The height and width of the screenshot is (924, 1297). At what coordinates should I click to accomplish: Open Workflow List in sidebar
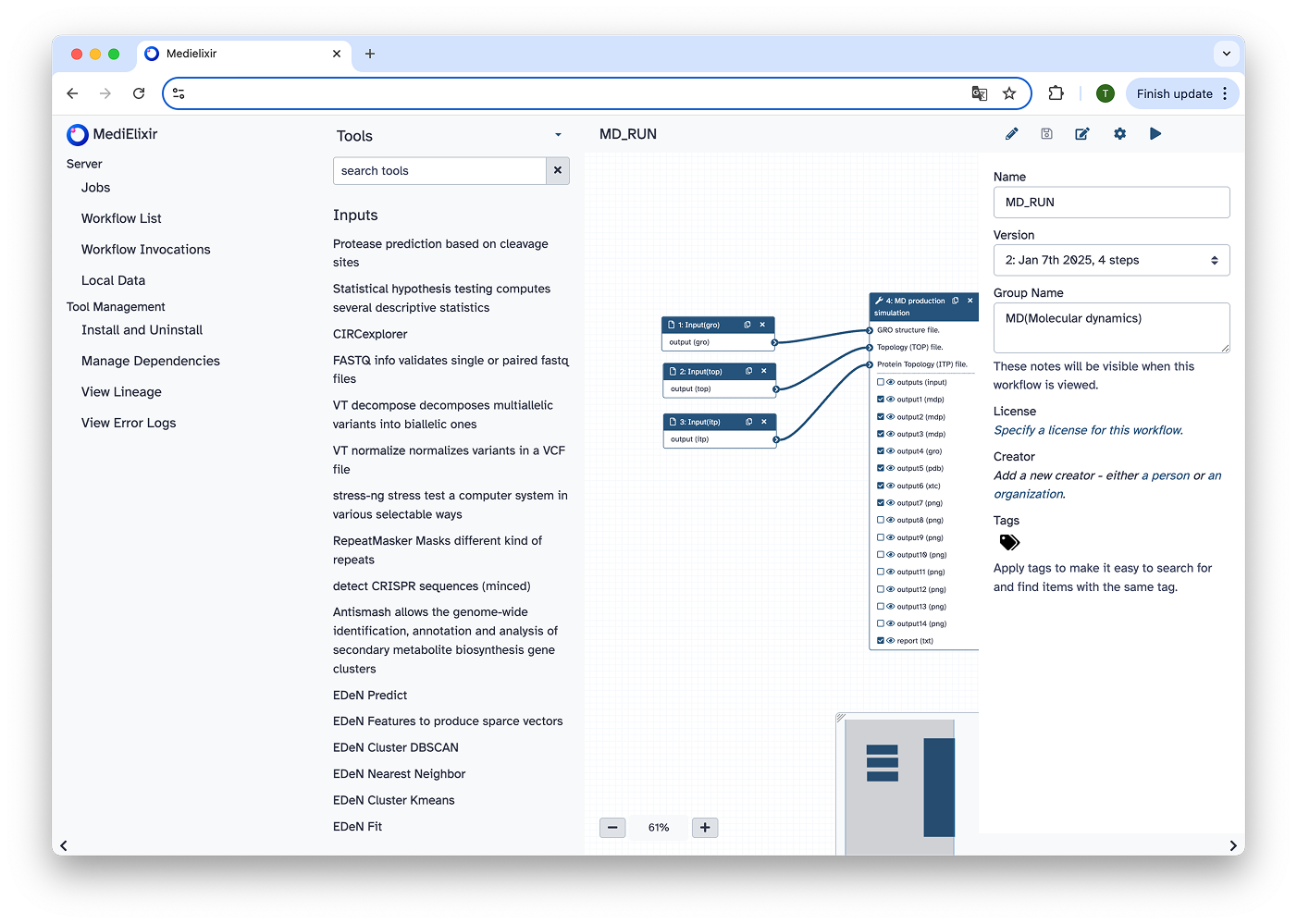(x=121, y=218)
